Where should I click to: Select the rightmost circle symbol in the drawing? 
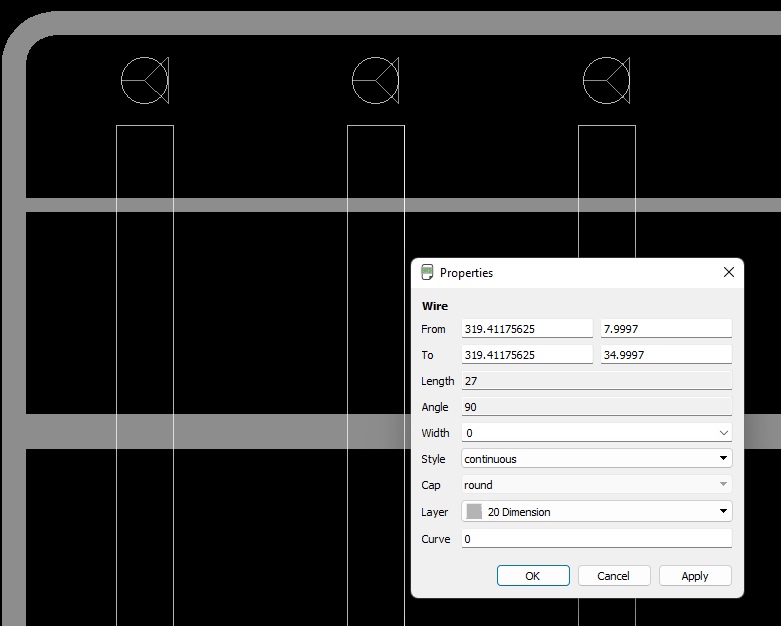[x=607, y=80]
